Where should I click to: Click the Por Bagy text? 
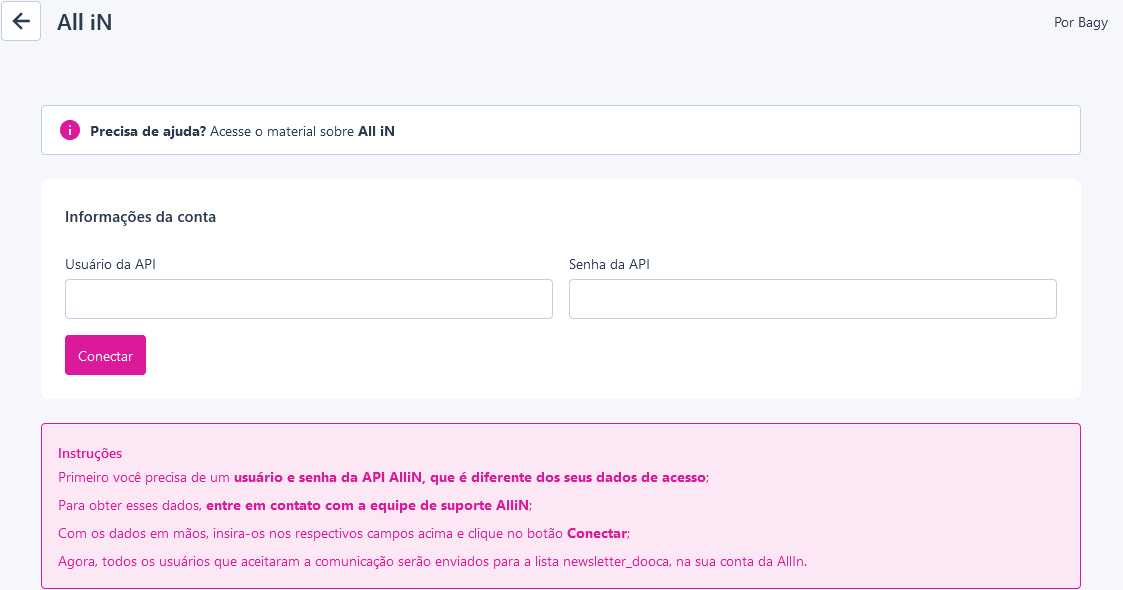click(x=1081, y=22)
